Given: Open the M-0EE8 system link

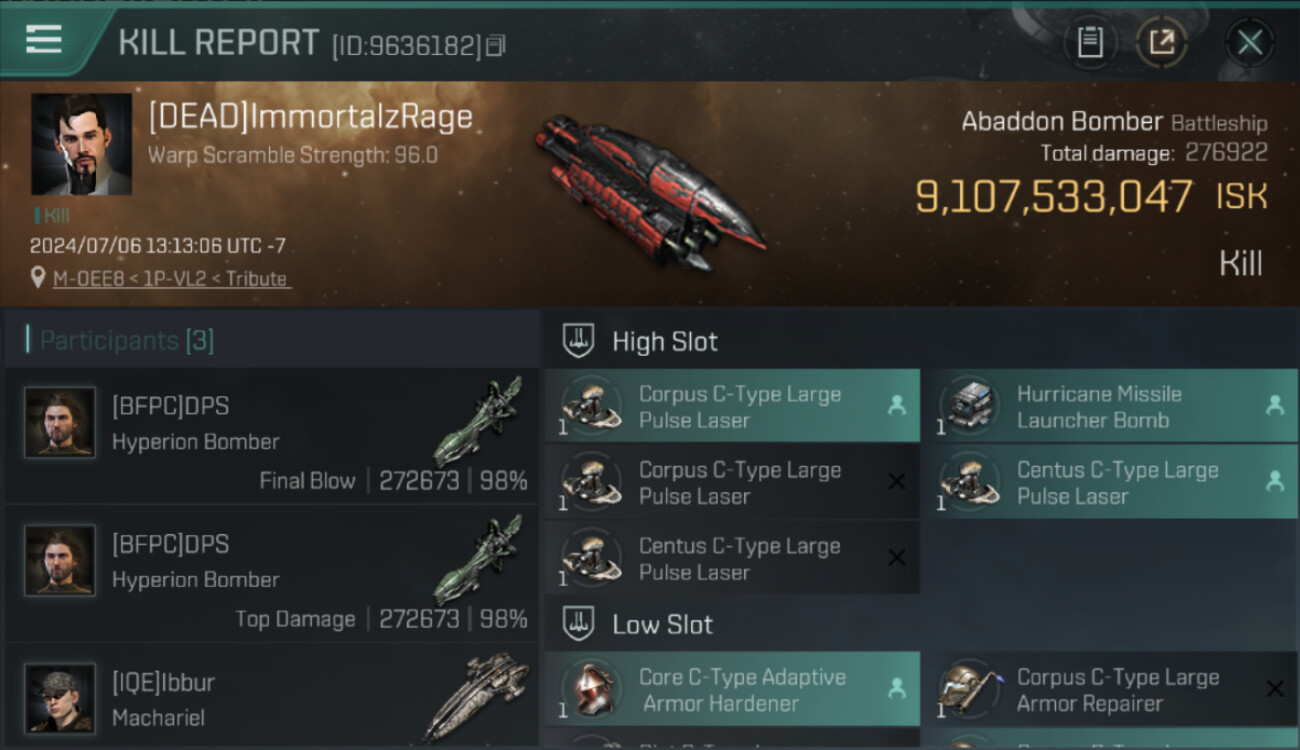Looking at the screenshot, I should click(90, 279).
